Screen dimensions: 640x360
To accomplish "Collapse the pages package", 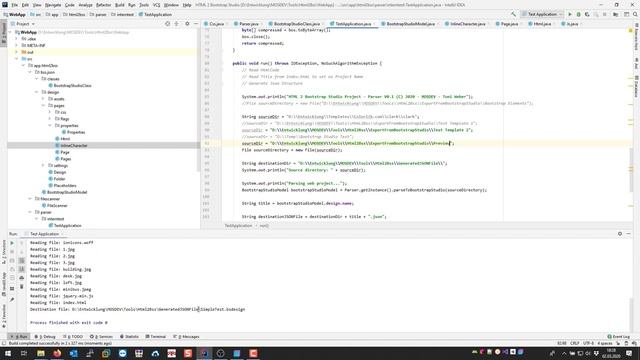I will [43, 106].
